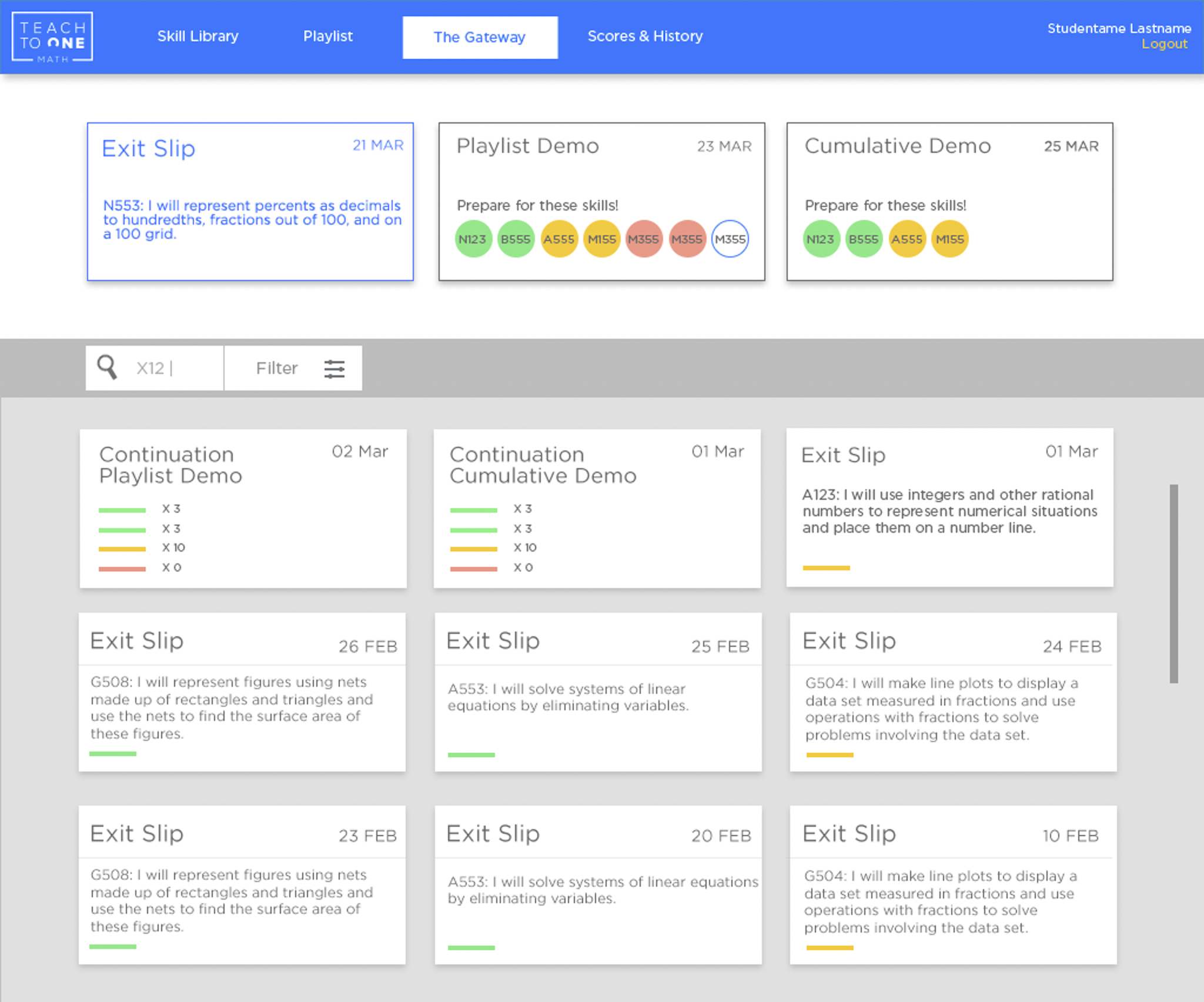Viewport: 1204px width, 1002px height.
Task: Open Continuation Playlist Demo 02 Mar card
Action: (x=243, y=508)
